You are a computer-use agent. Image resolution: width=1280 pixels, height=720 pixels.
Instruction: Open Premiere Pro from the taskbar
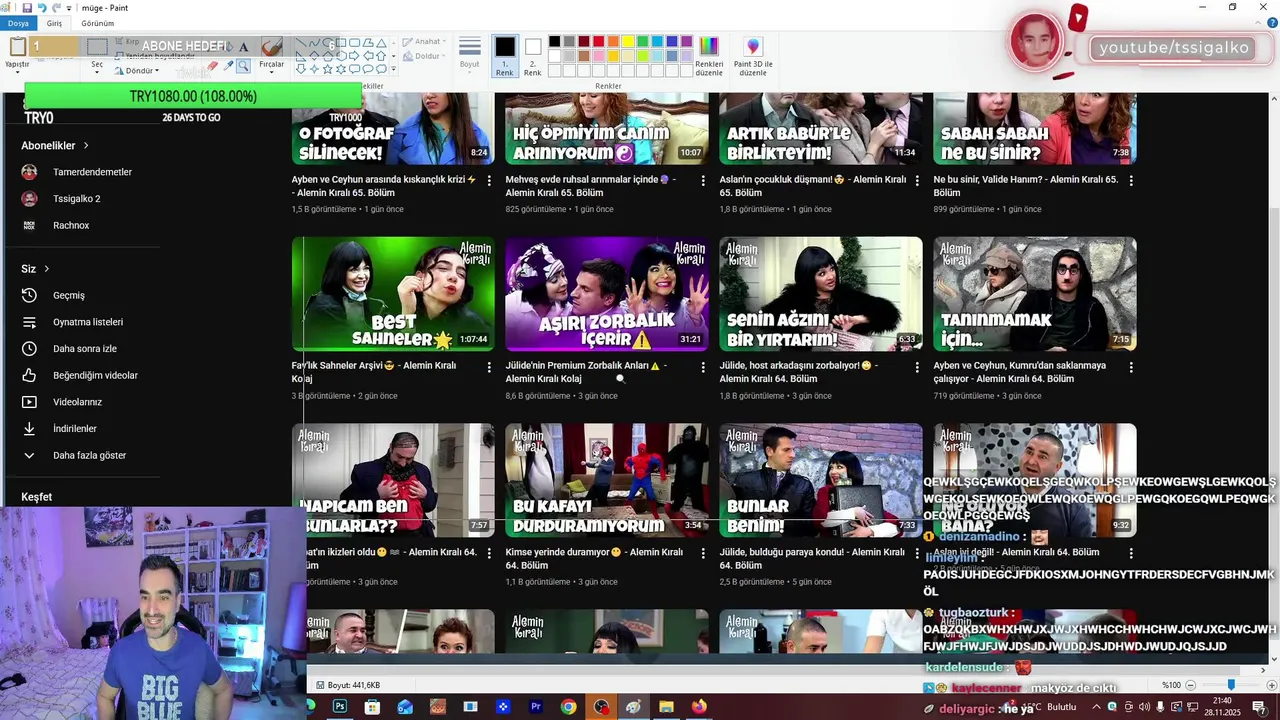coord(535,707)
